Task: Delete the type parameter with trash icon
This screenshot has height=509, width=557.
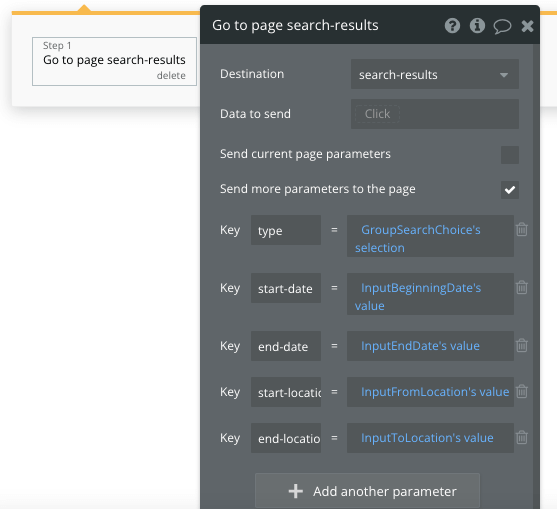Action: 522,229
